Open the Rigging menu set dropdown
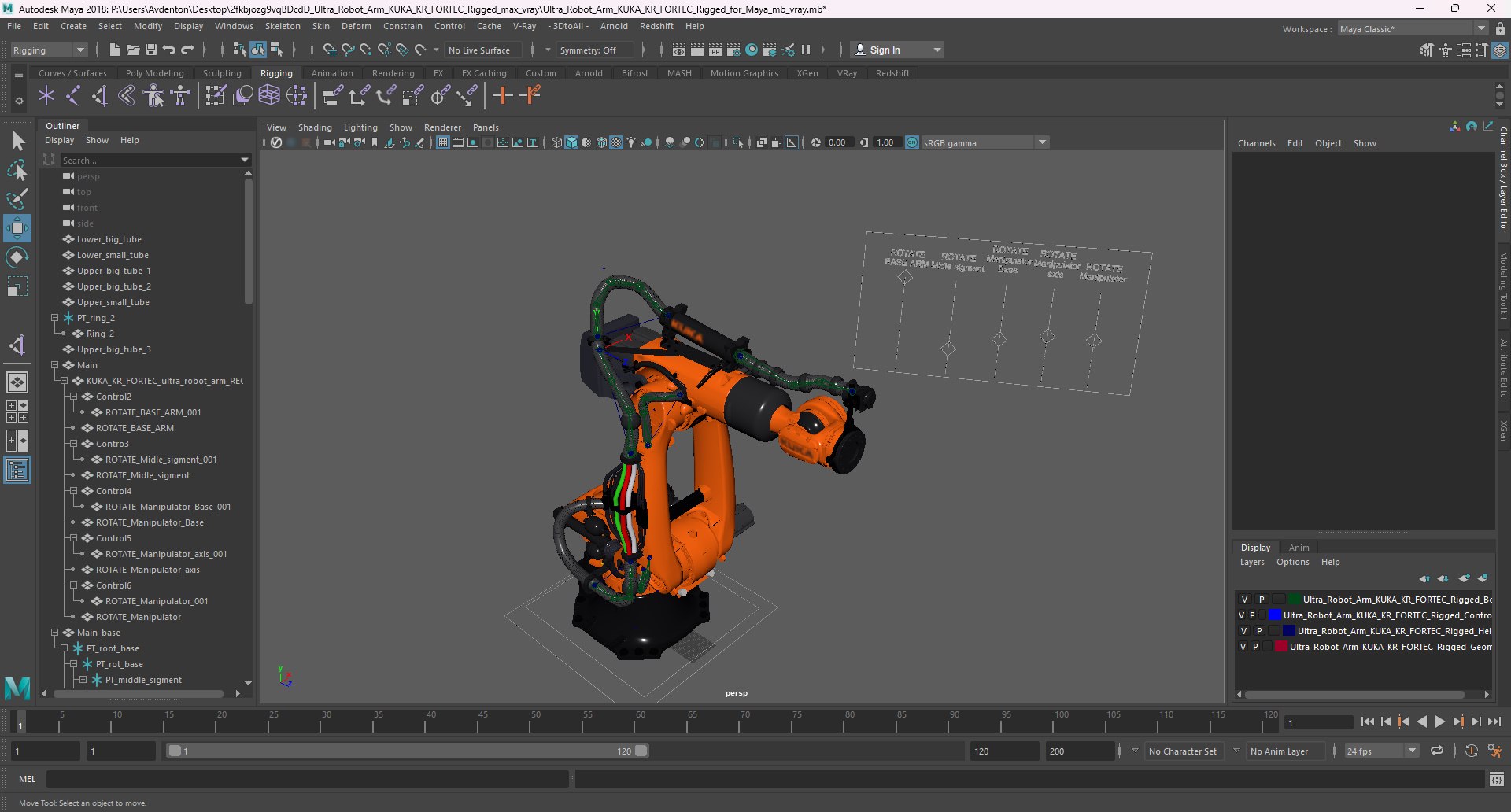This screenshot has height=812, width=1511. pyautogui.click(x=49, y=50)
